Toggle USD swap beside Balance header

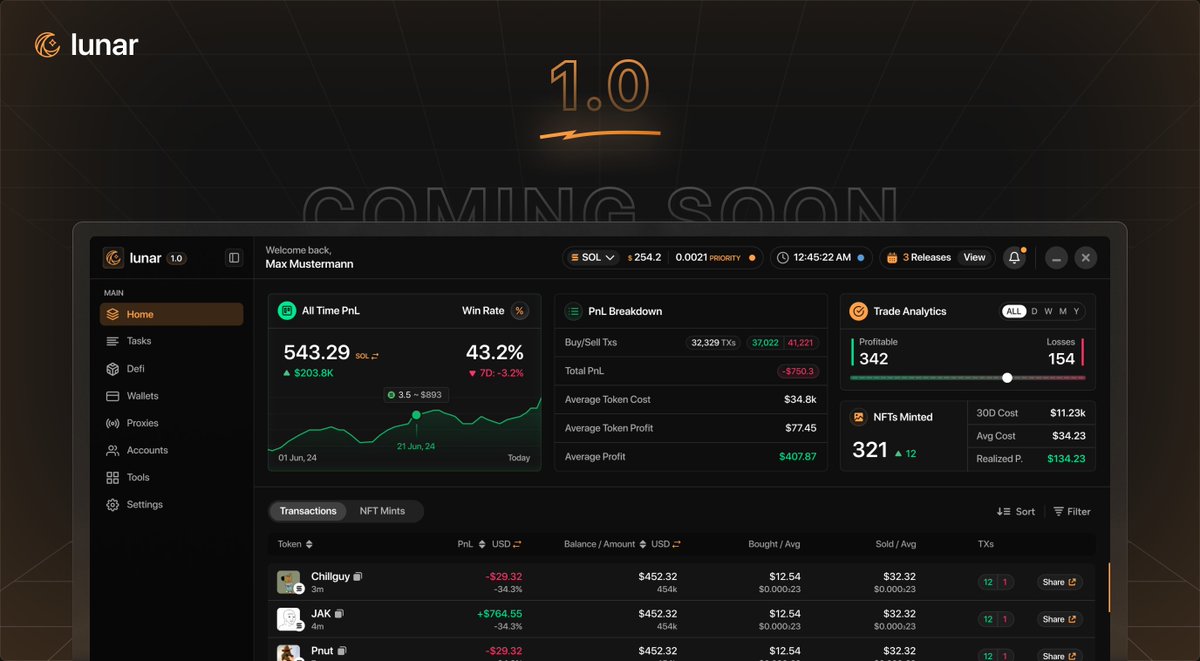coord(677,544)
